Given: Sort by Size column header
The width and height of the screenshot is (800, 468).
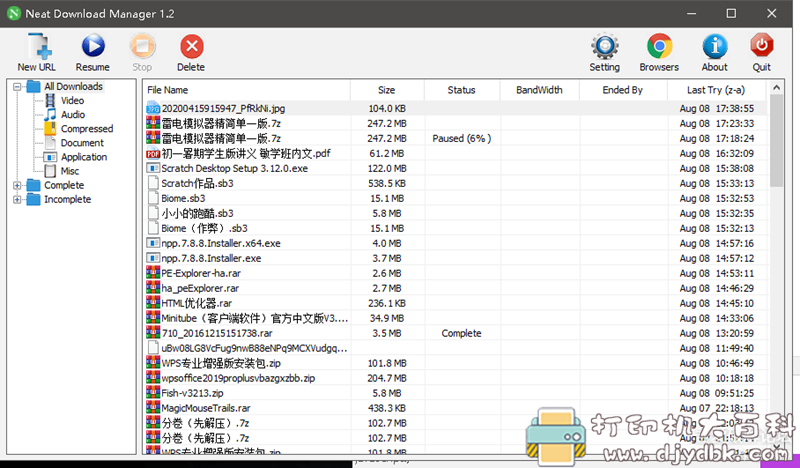Looking at the screenshot, I should click(387, 90).
